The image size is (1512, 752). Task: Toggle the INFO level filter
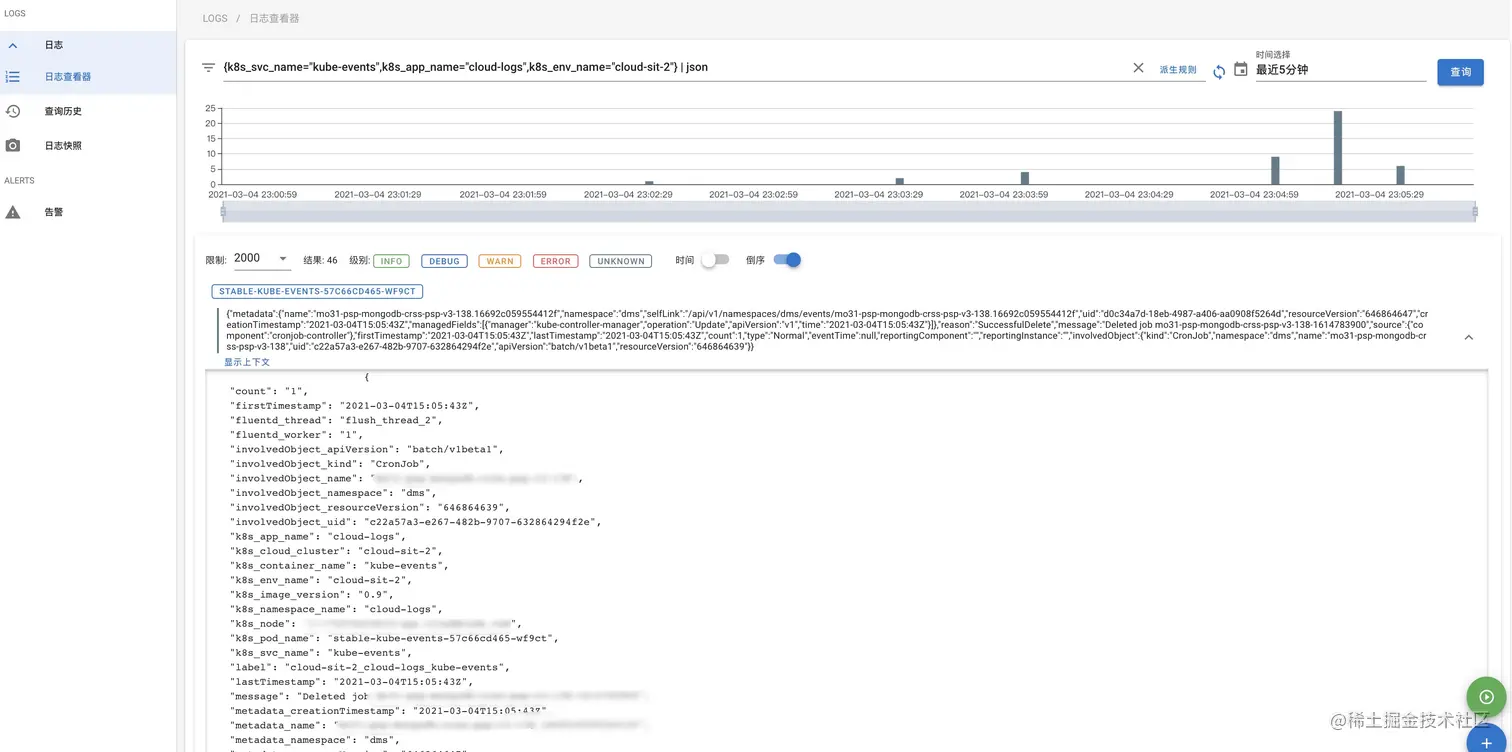(x=392, y=261)
